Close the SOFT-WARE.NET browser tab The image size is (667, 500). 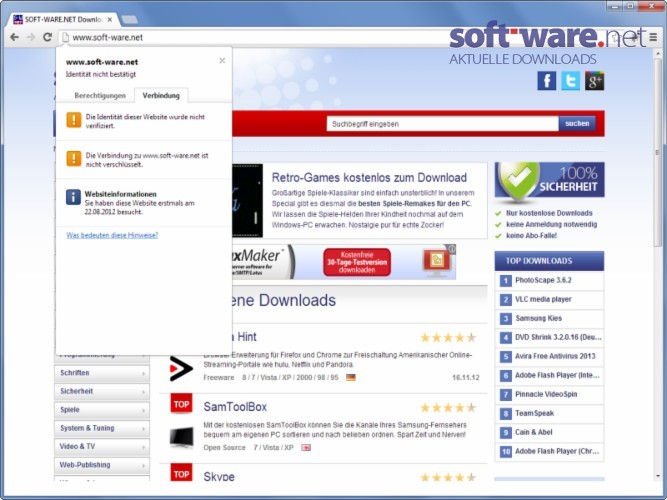(110, 20)
